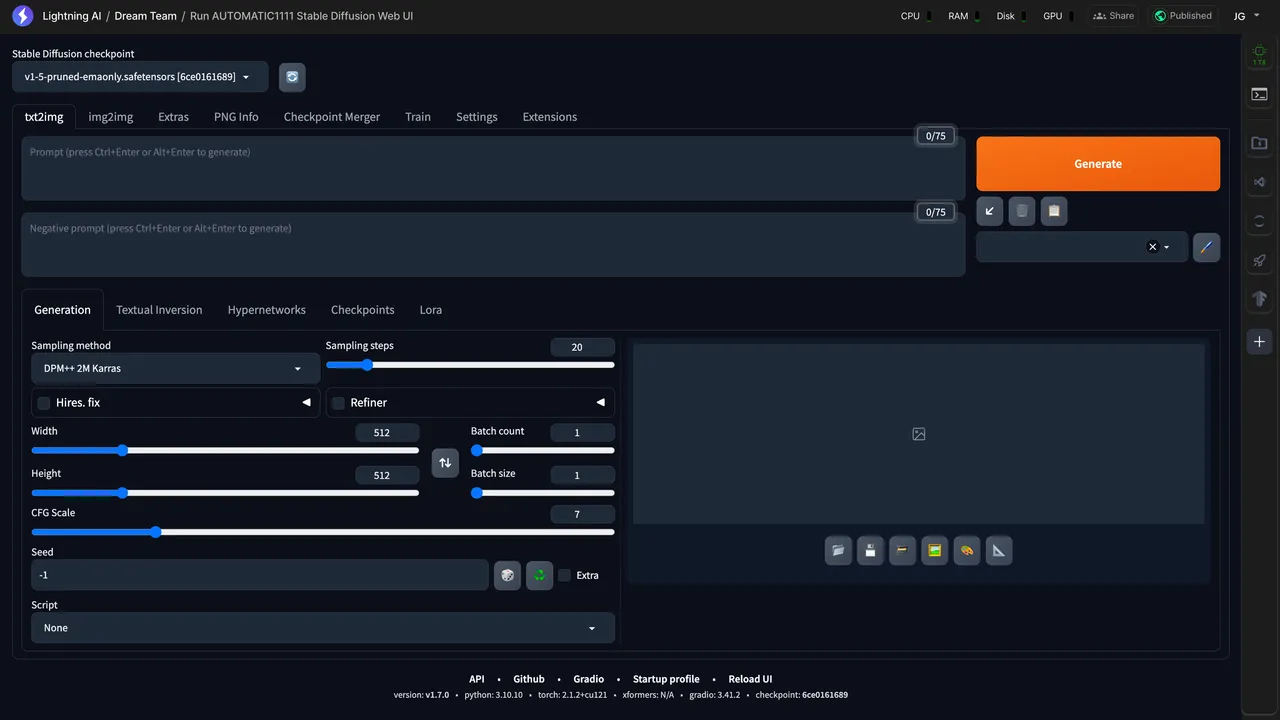
Task: Open the Checkpoint Merger tab
Action: (x=332, y=117)
